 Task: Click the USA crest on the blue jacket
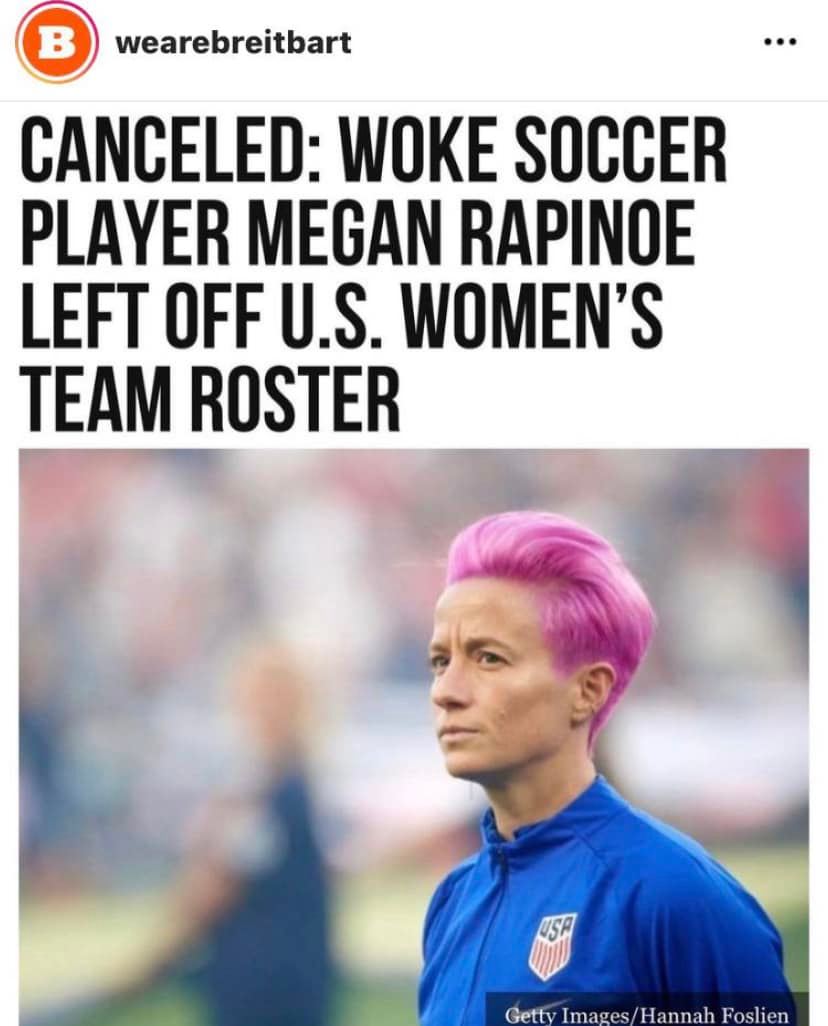[x=553, y=946]
